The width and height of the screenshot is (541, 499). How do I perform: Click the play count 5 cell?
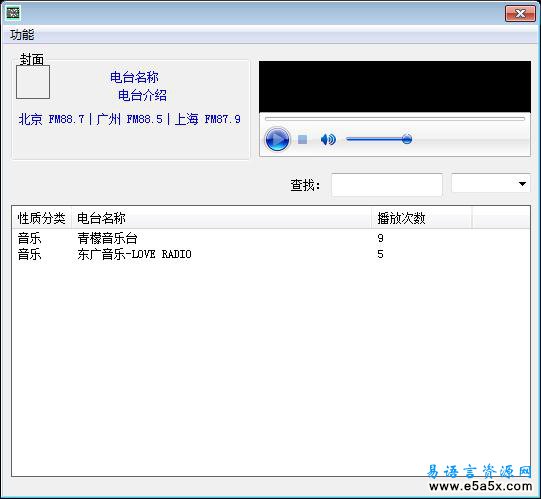coord(380,254)
